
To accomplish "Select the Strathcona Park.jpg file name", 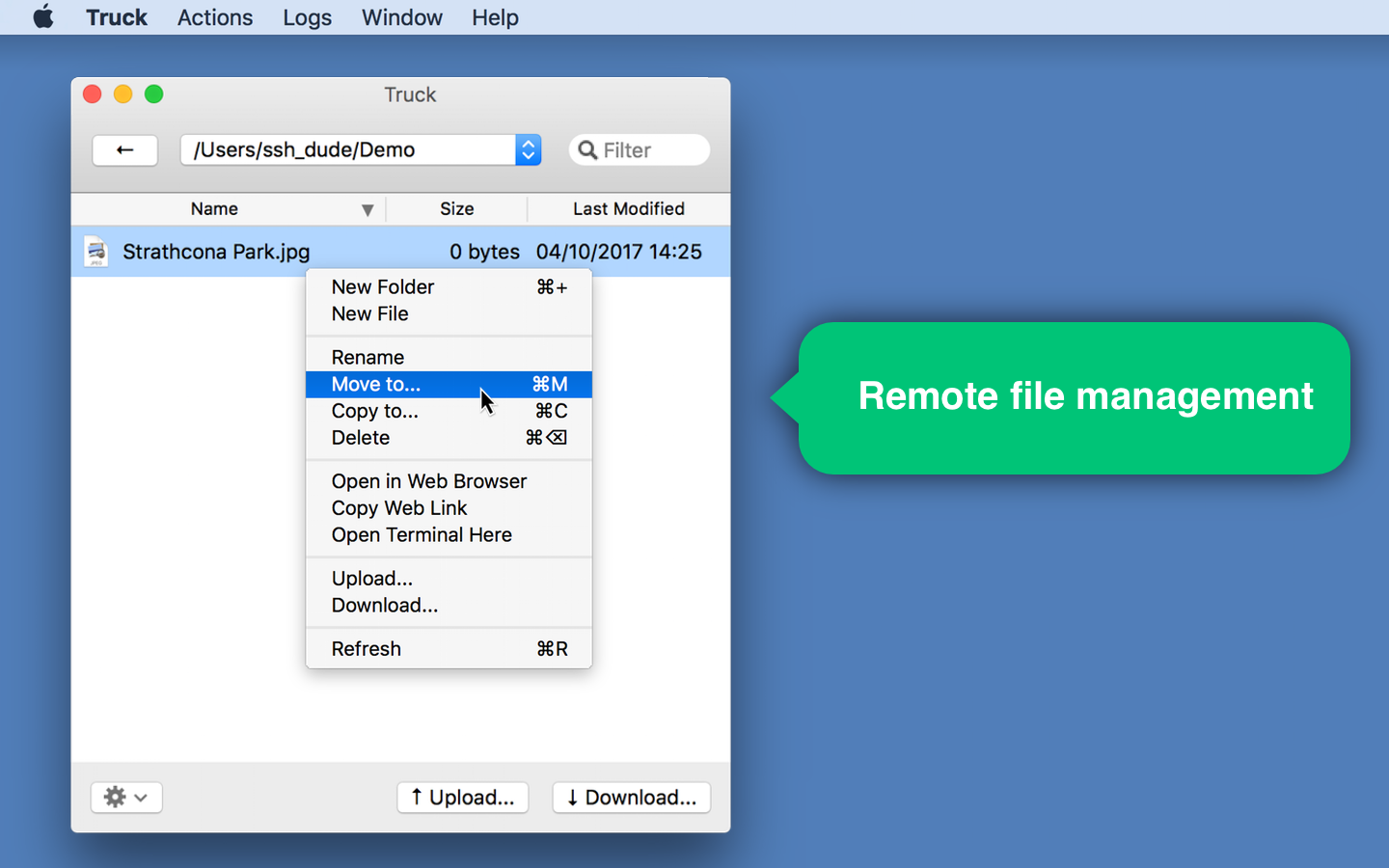I will tap(216, 252).
